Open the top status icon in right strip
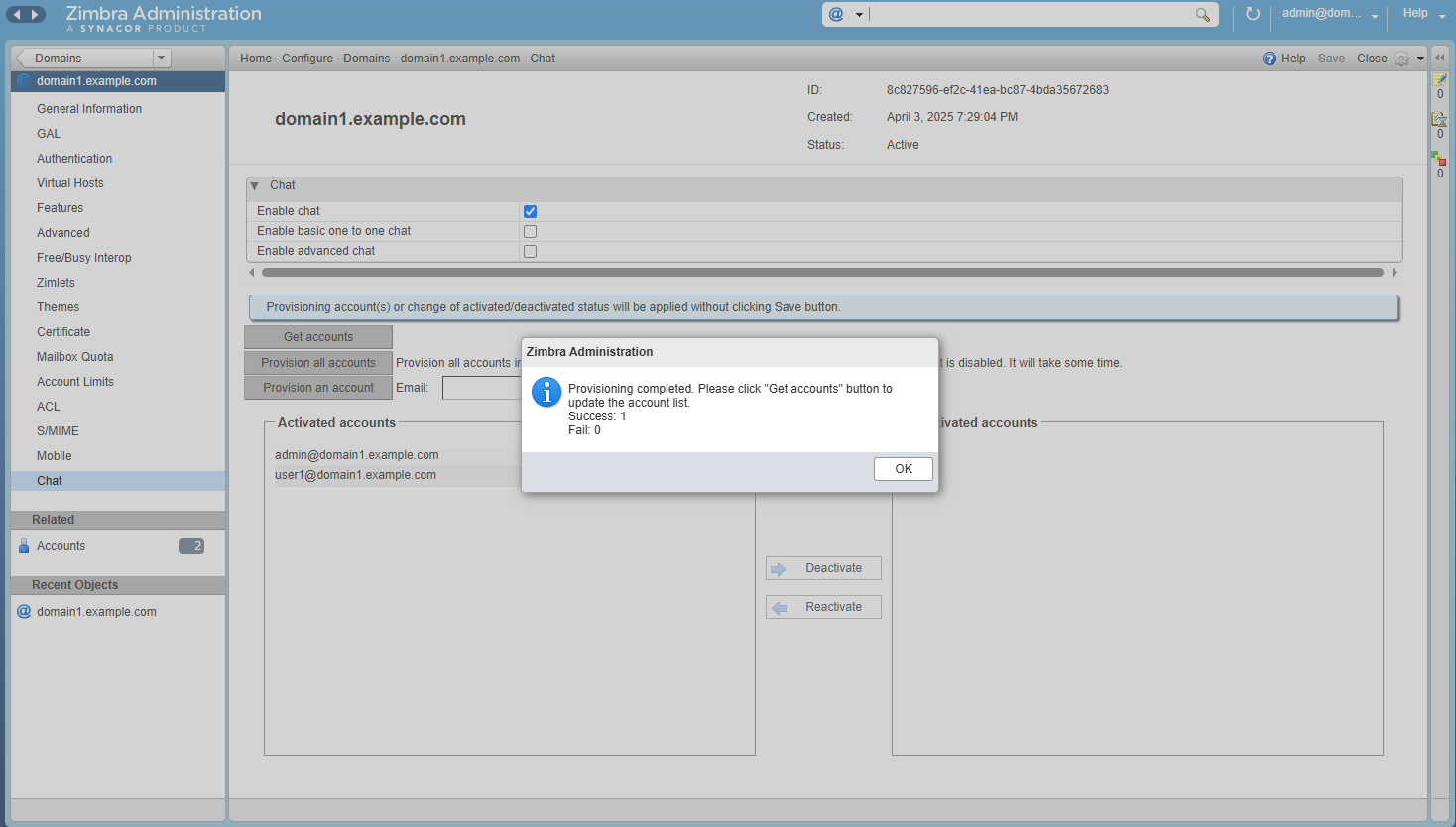This screenshot has width=1456, height=827. click(1440, 79)
